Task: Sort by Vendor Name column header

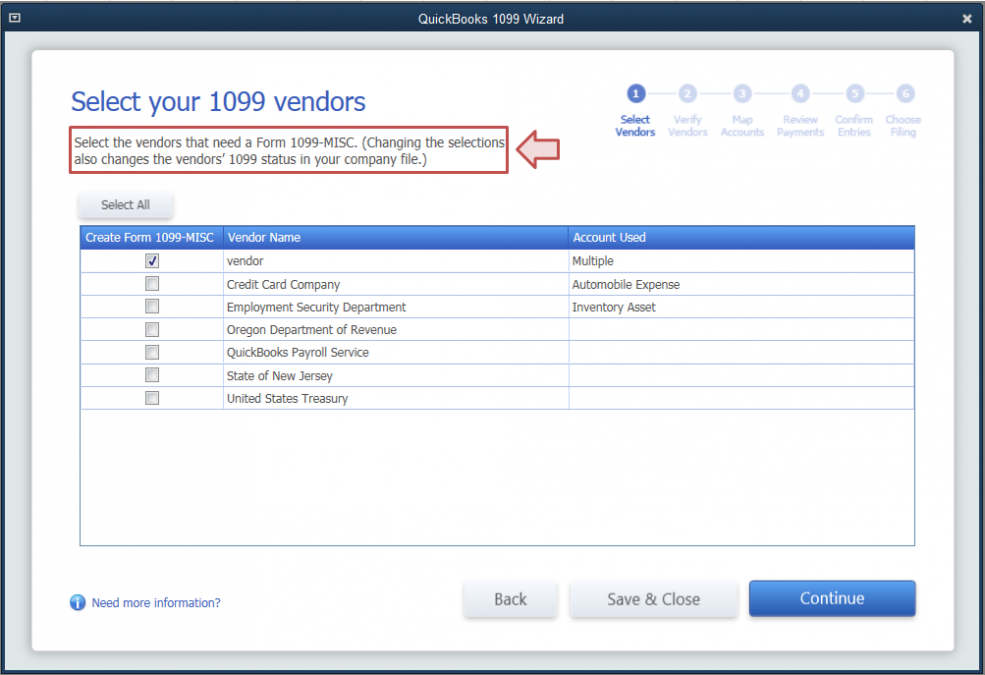Action: [x=395, y=237]
